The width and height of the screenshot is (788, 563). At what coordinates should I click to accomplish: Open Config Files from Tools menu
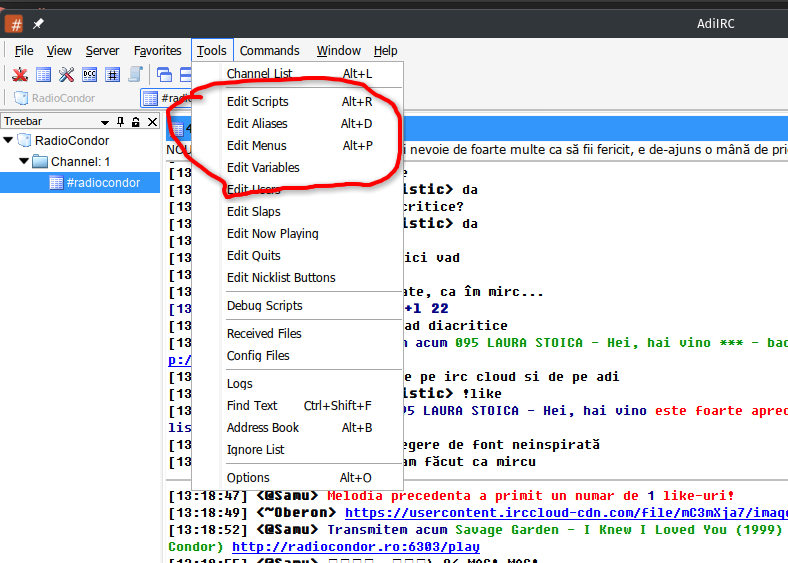click(x=298, y=356)
